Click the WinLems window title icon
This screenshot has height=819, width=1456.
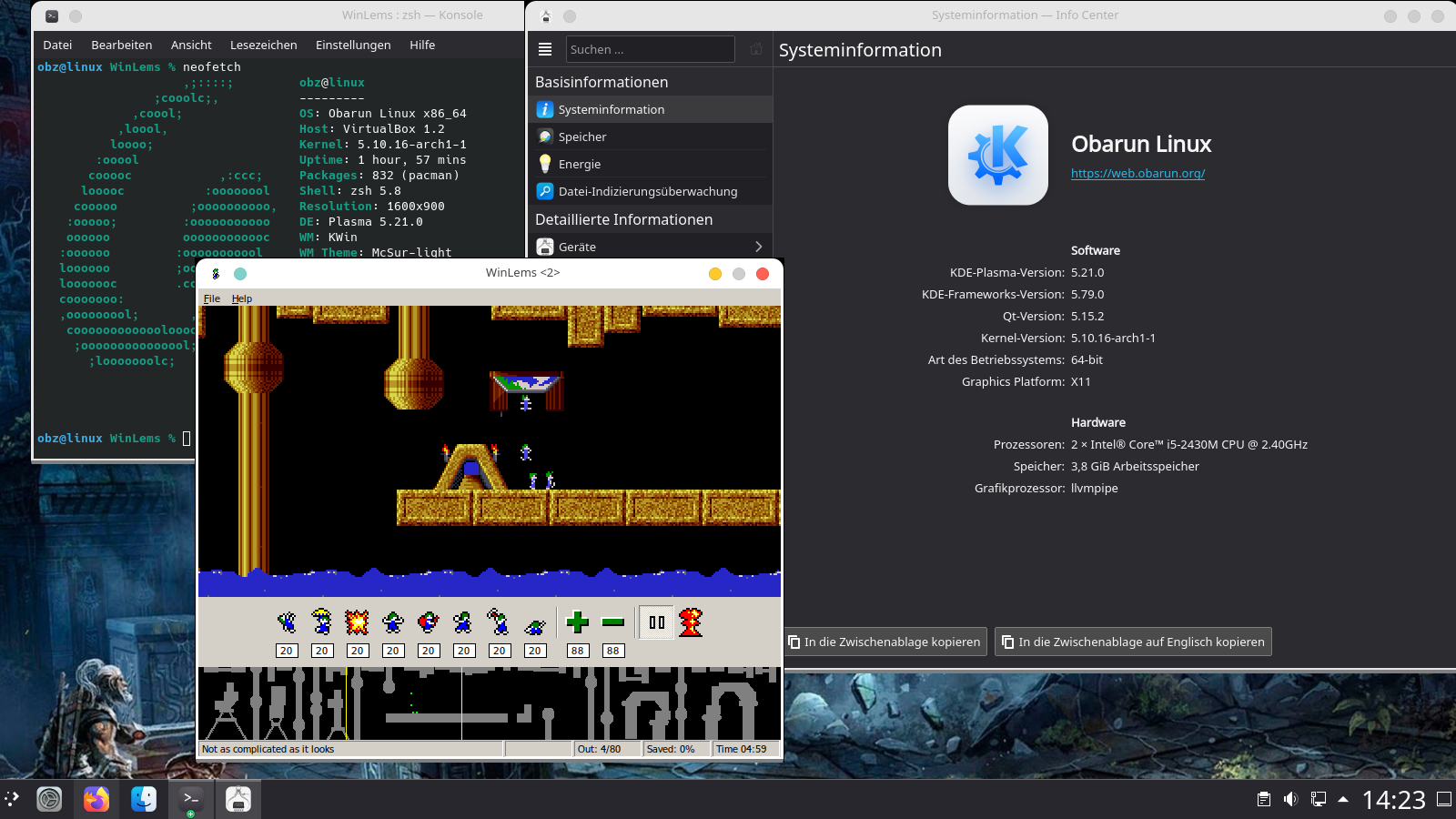[x=216, y=273]
